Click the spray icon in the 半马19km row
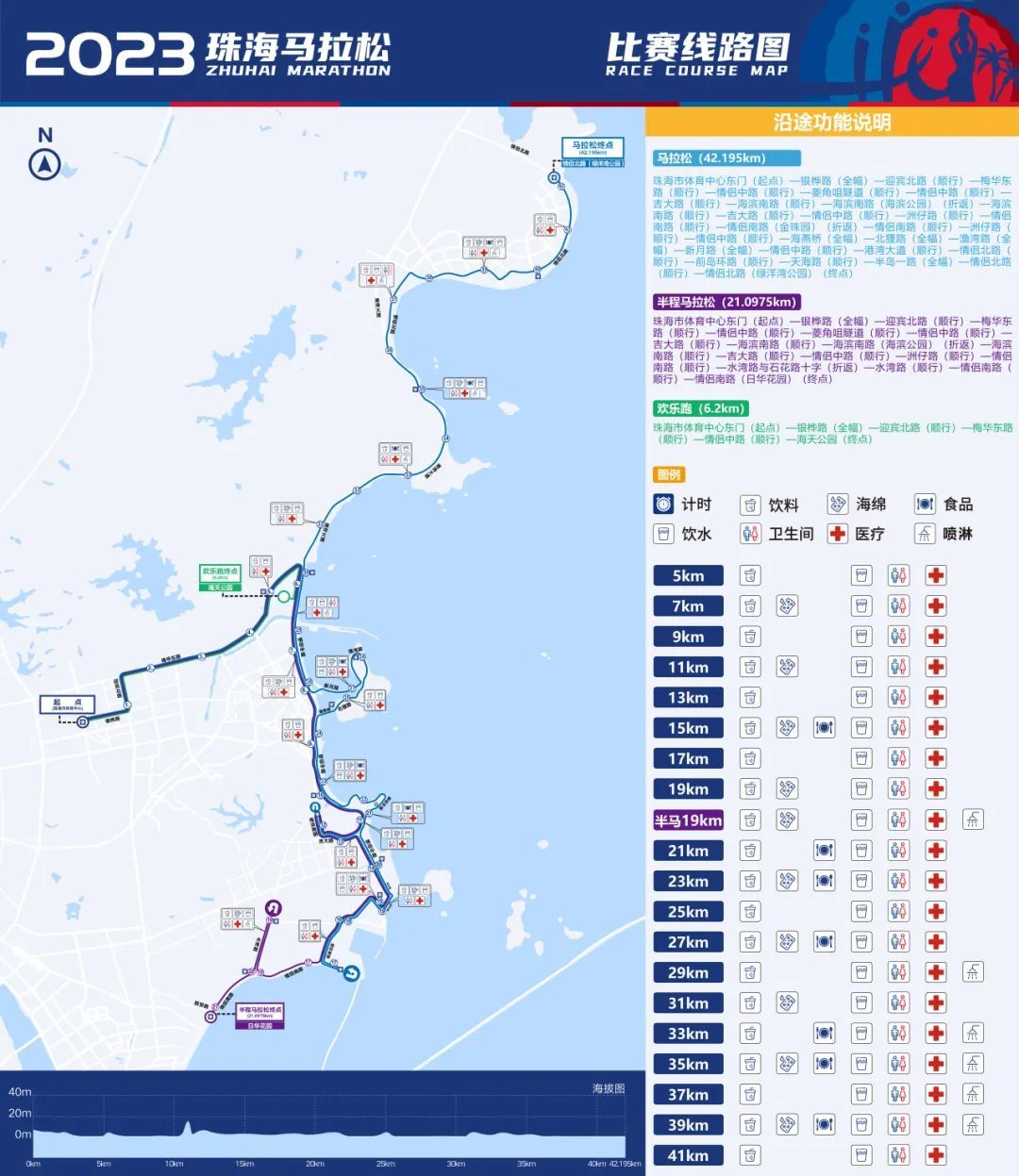The width and height of the screenshot is (1019, 1176). tap(973, 820)
